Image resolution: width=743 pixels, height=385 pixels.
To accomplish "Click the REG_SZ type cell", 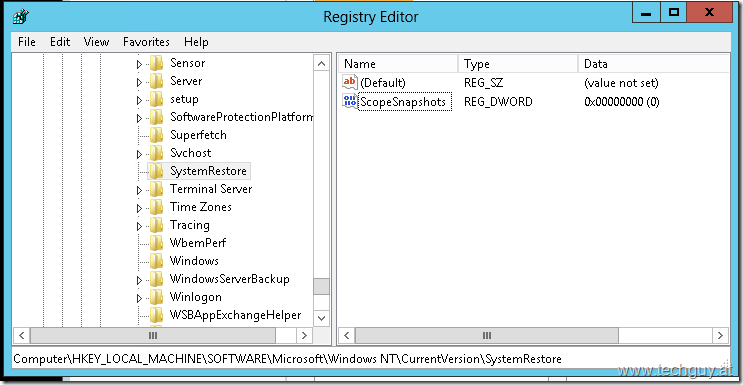I will [x=483, y=83].
